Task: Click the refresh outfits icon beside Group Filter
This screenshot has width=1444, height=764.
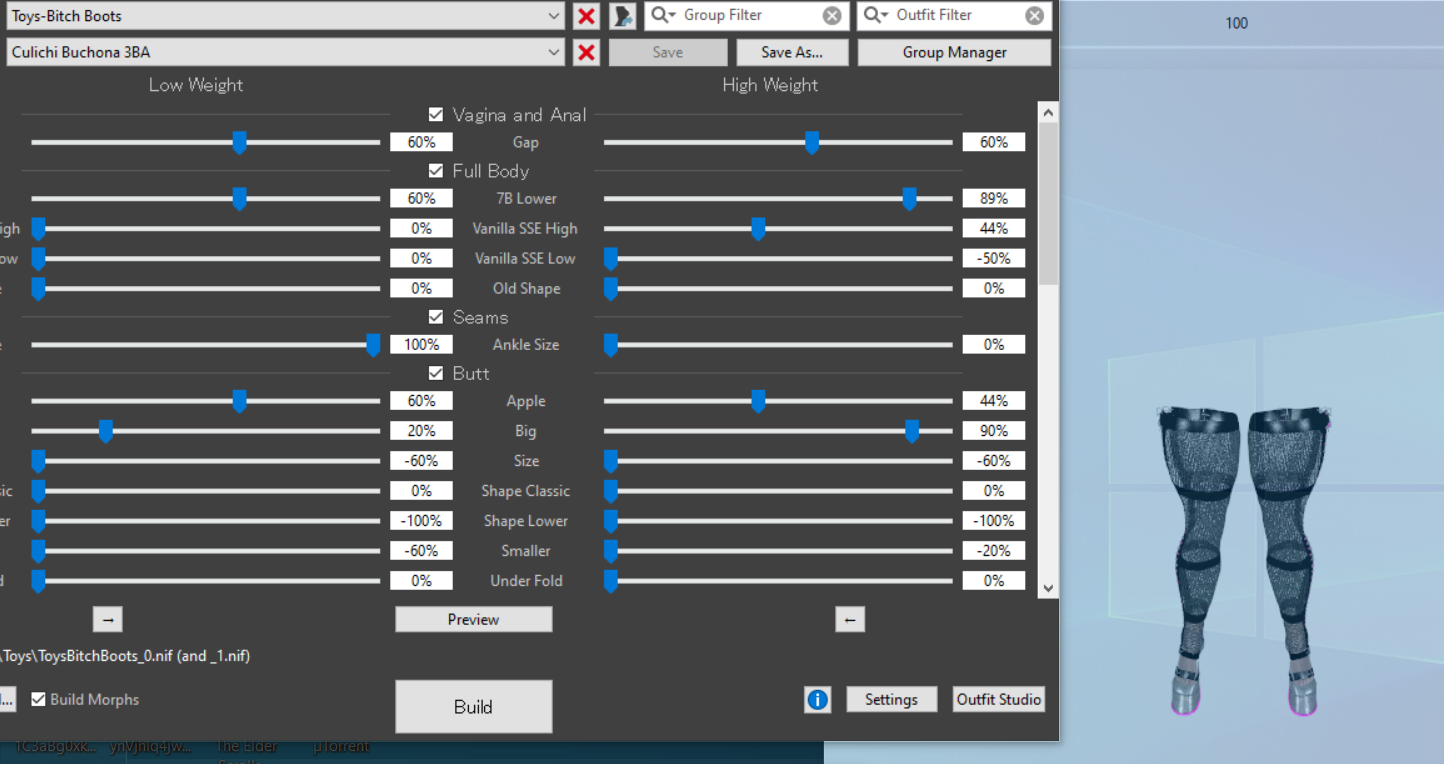Action: [623, 16]
